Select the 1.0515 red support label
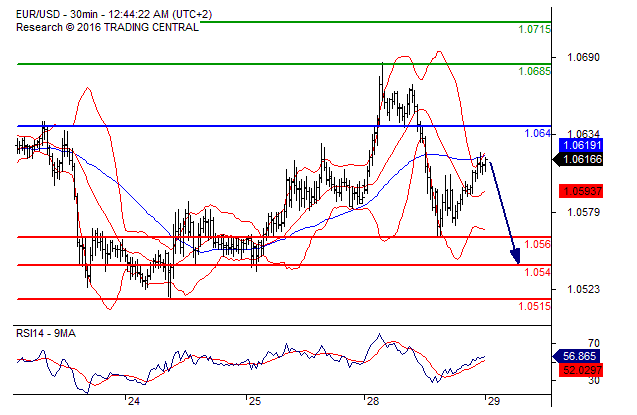Image resolution: width=637 pixels, height=415 pixels. (534, 306)
